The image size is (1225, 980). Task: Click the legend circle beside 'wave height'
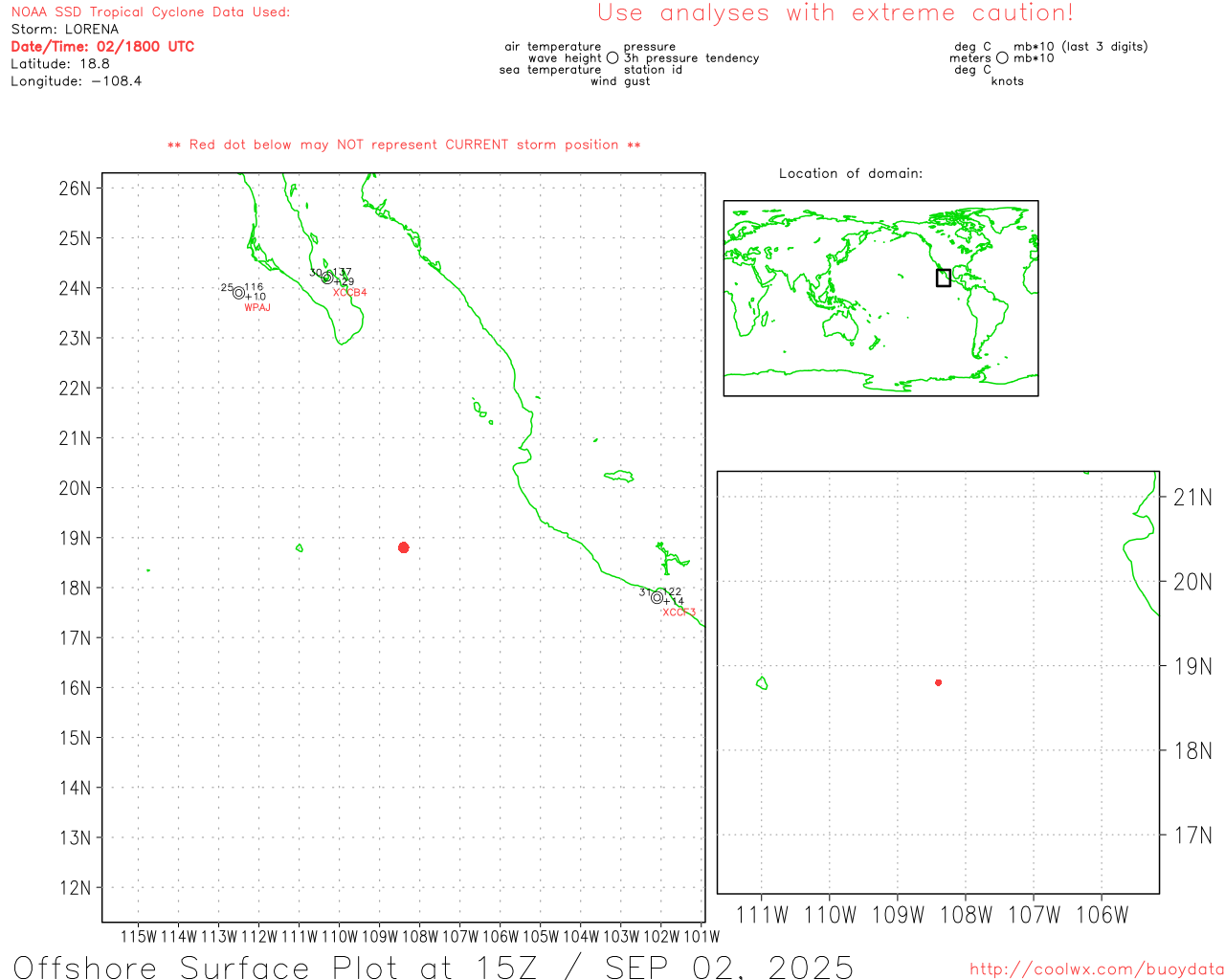(x=612, y=57)
